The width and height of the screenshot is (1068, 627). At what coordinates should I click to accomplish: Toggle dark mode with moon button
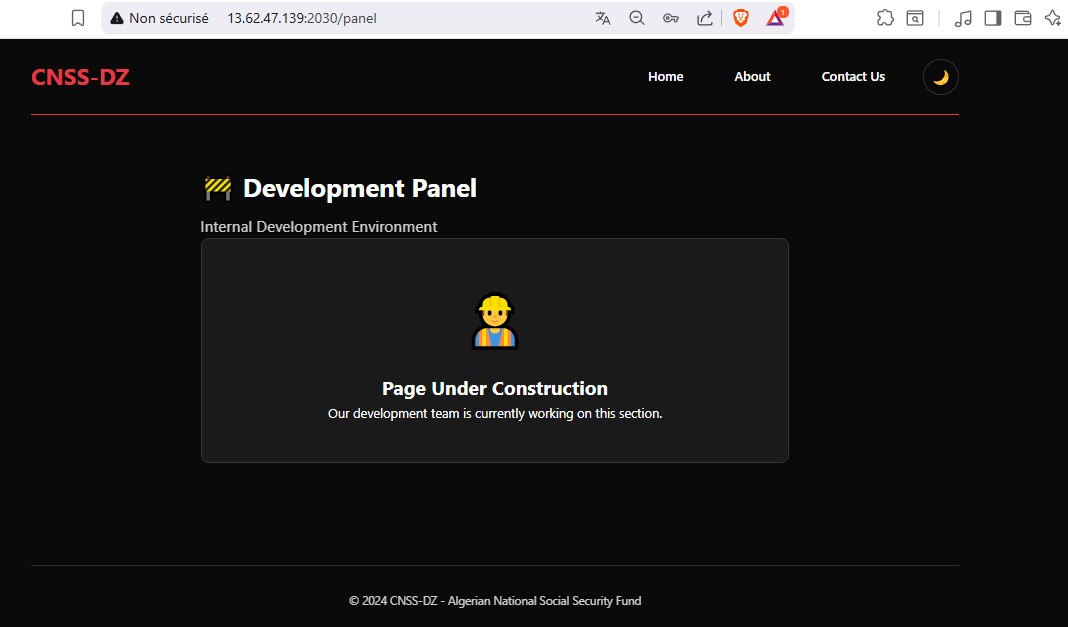pyautogui.click(x=941, y=77)
